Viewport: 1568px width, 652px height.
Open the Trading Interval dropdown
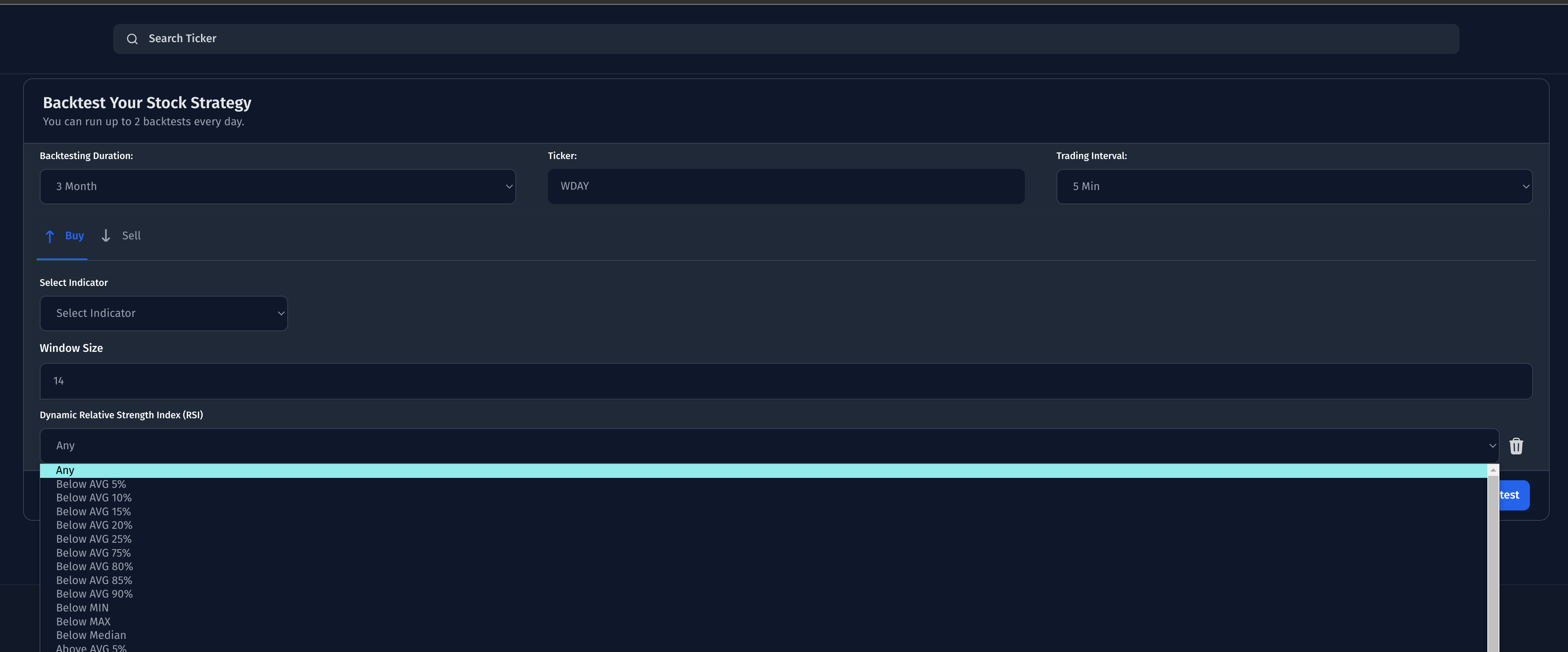1293,186
